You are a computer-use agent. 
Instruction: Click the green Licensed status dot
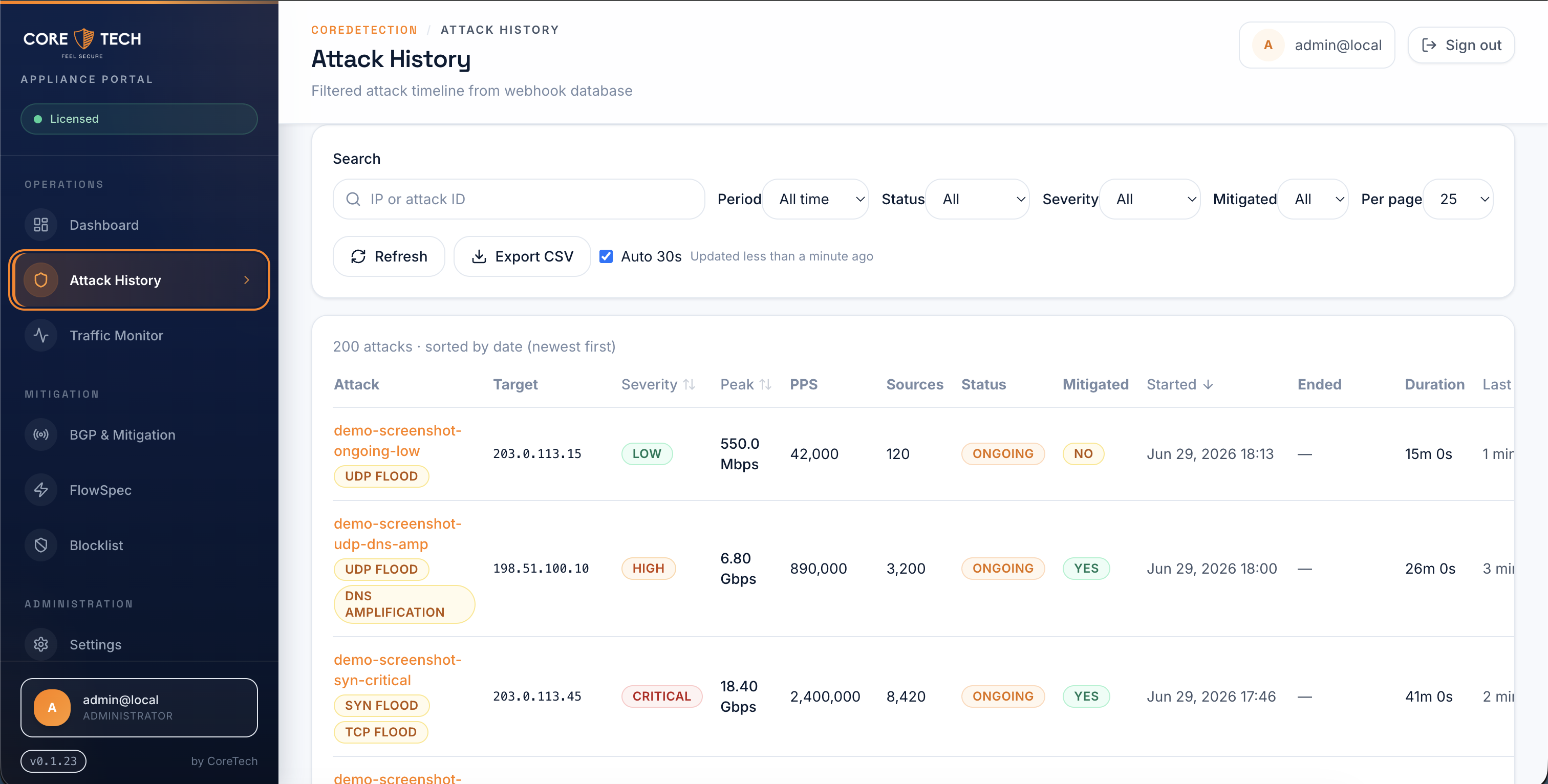pyautogui.click(x=38, y=119)
